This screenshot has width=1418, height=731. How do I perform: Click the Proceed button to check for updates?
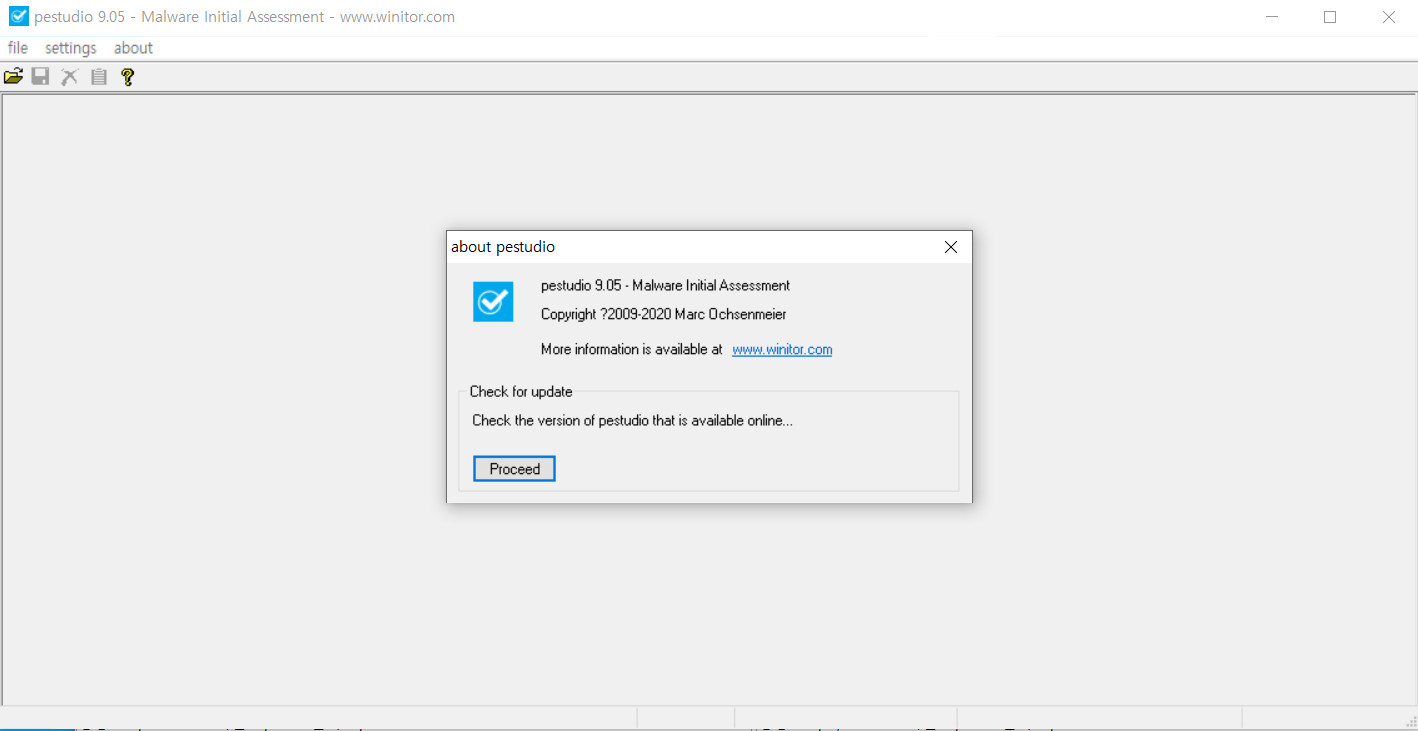pos(514,469)
